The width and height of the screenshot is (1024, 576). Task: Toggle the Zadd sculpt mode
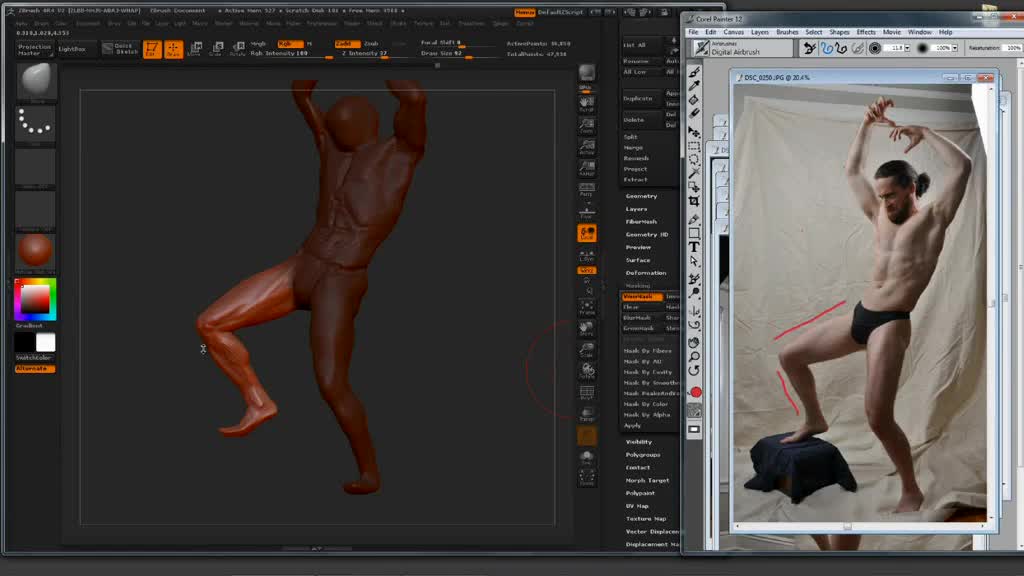pos(346,44)
